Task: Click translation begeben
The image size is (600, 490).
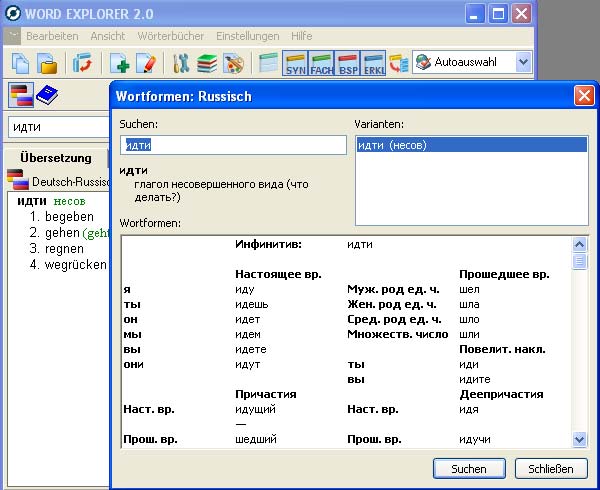Action: point(69,217)
